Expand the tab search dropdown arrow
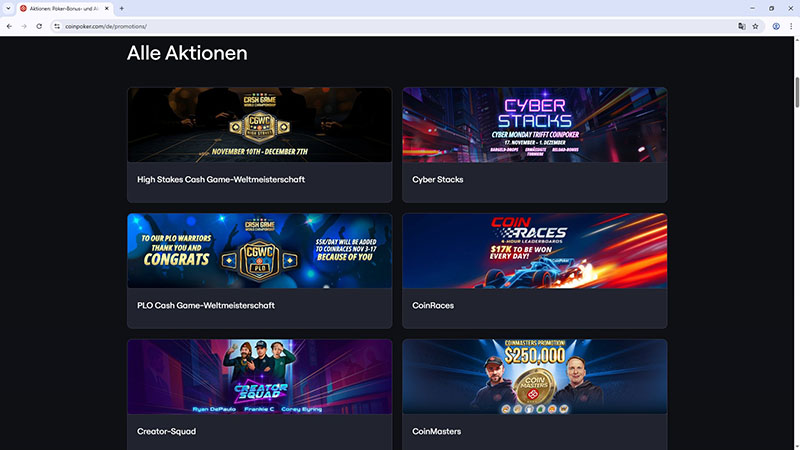This screenshot has width=800, height=450. 8,8
